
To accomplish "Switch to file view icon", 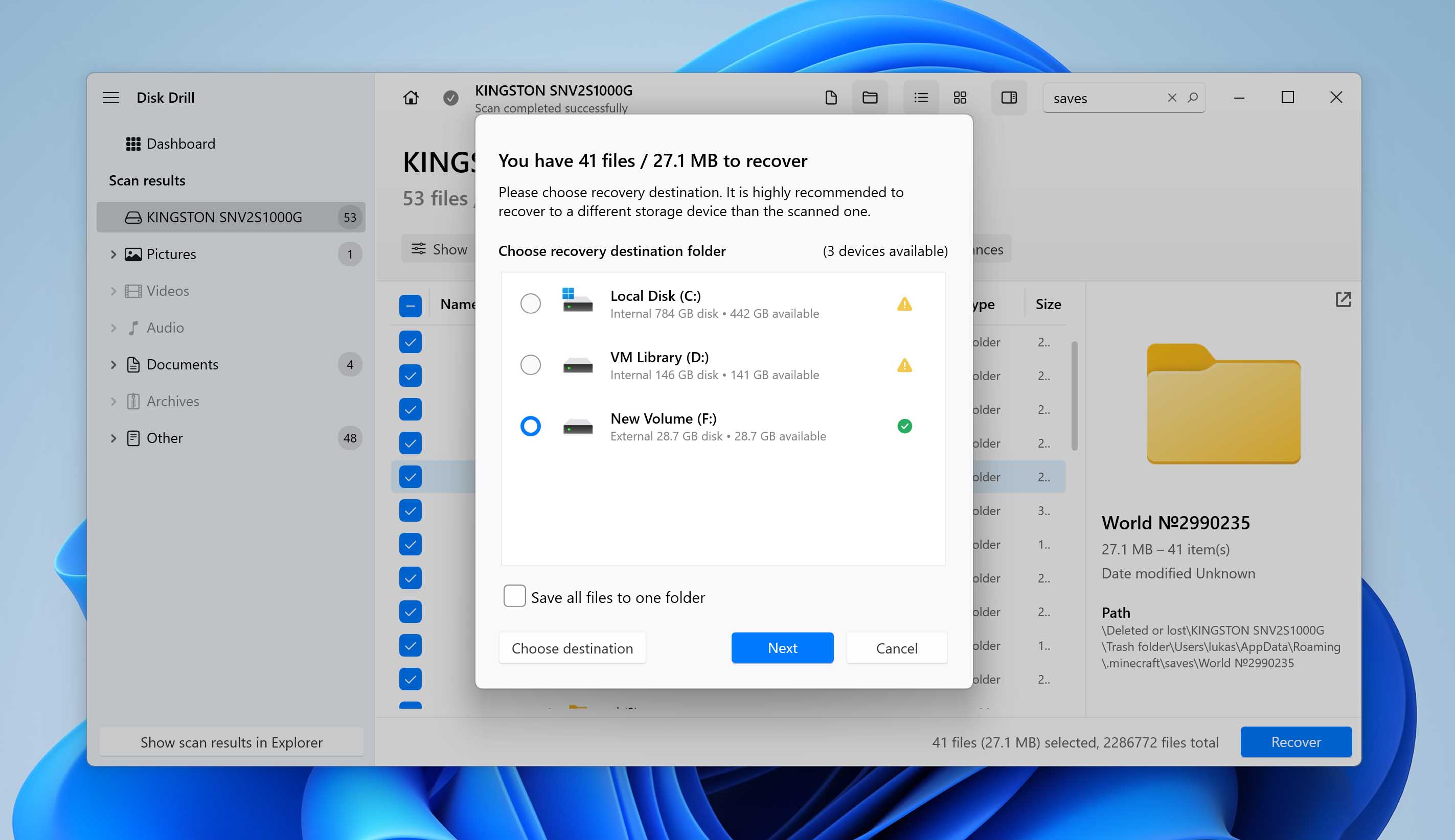I will pyautogui.click(x=831, y=98).
